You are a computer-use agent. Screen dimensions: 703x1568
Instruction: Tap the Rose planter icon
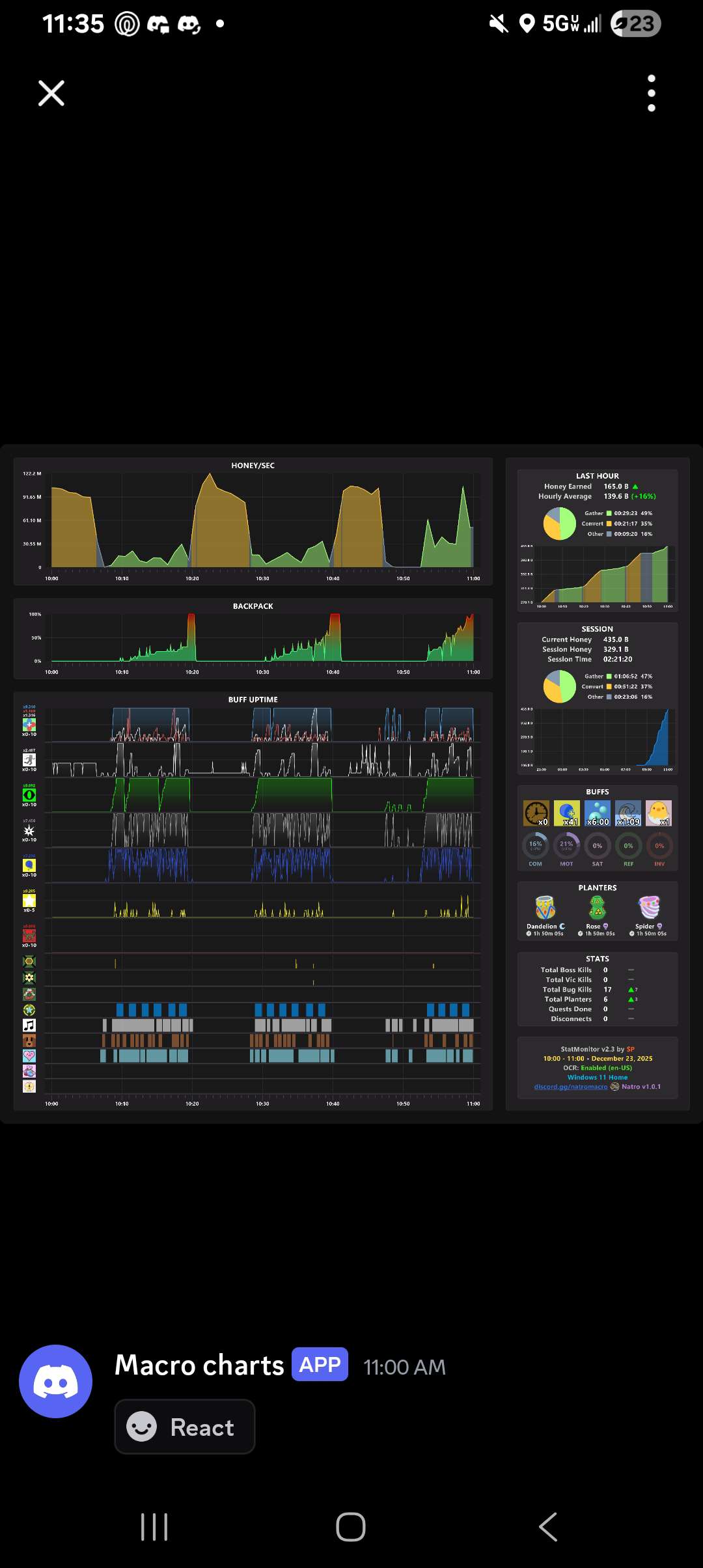coord(597,907)
